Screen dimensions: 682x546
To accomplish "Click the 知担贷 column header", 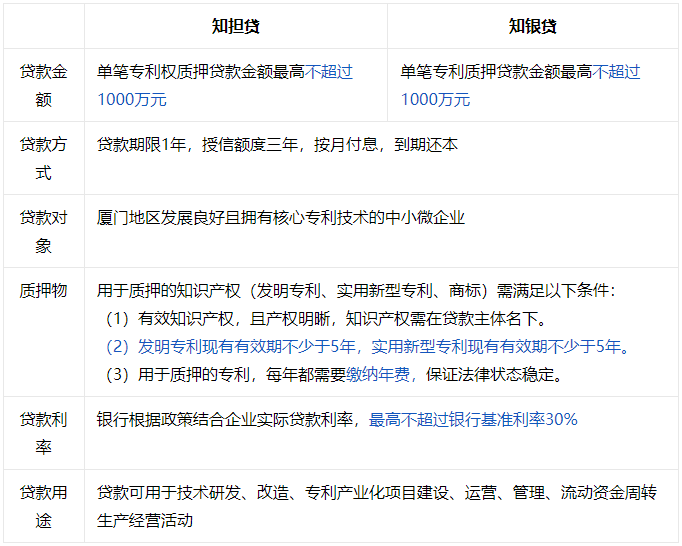I will [236, 26].
